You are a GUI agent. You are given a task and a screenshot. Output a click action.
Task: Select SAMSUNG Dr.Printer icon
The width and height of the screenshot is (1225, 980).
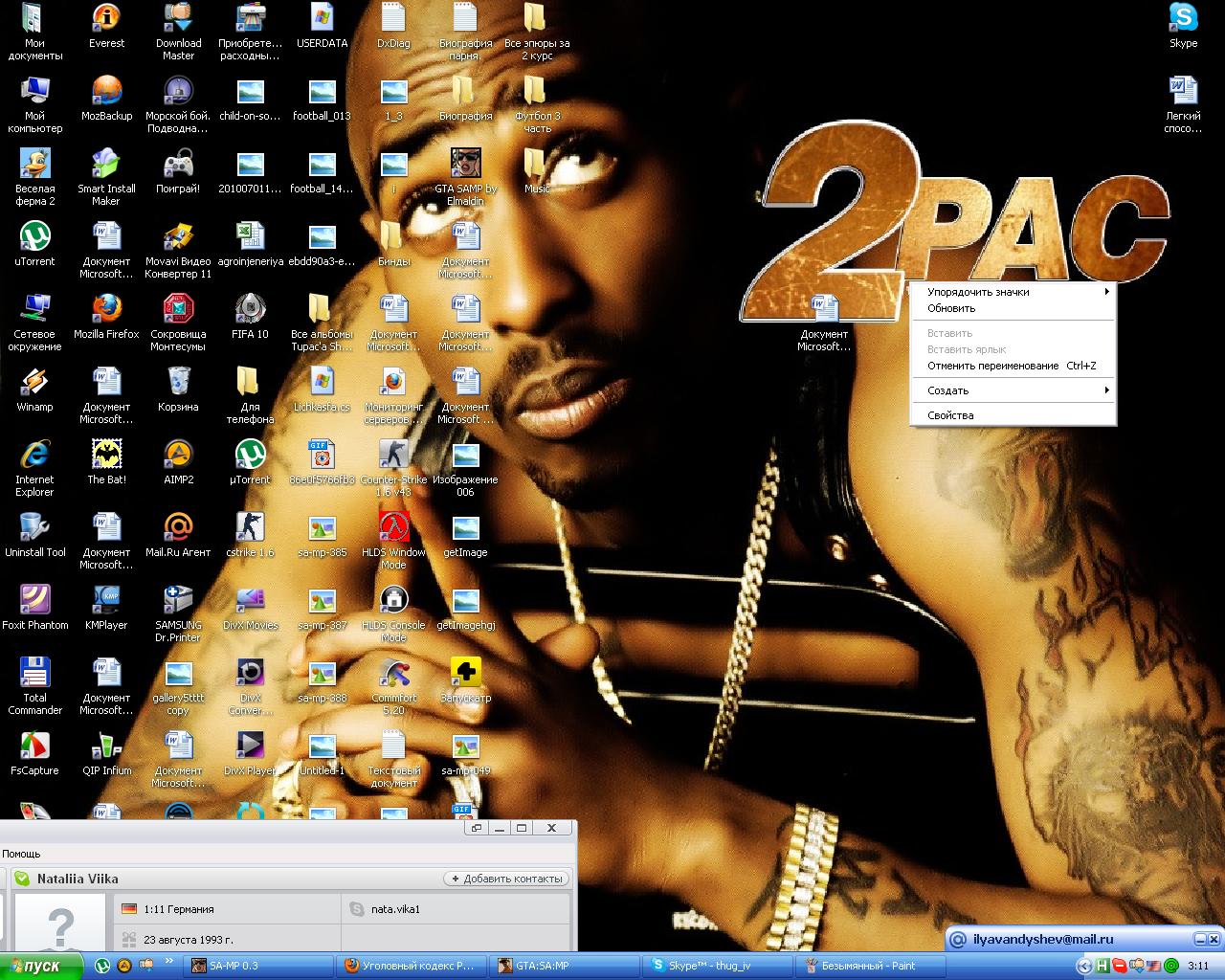coord(178,613)
